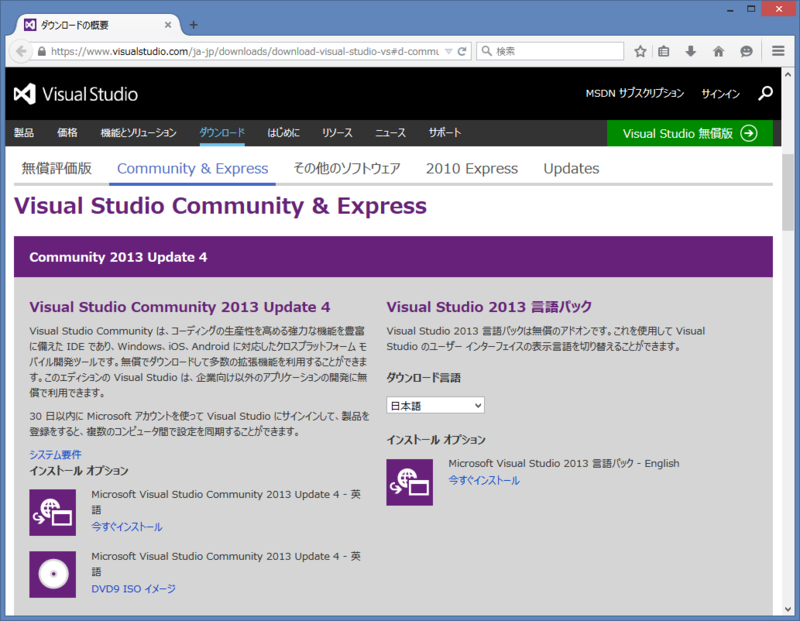The image size is (800, 621).
Task: Switch to 無償評価版 tab
Action: [x=57, y=168]
